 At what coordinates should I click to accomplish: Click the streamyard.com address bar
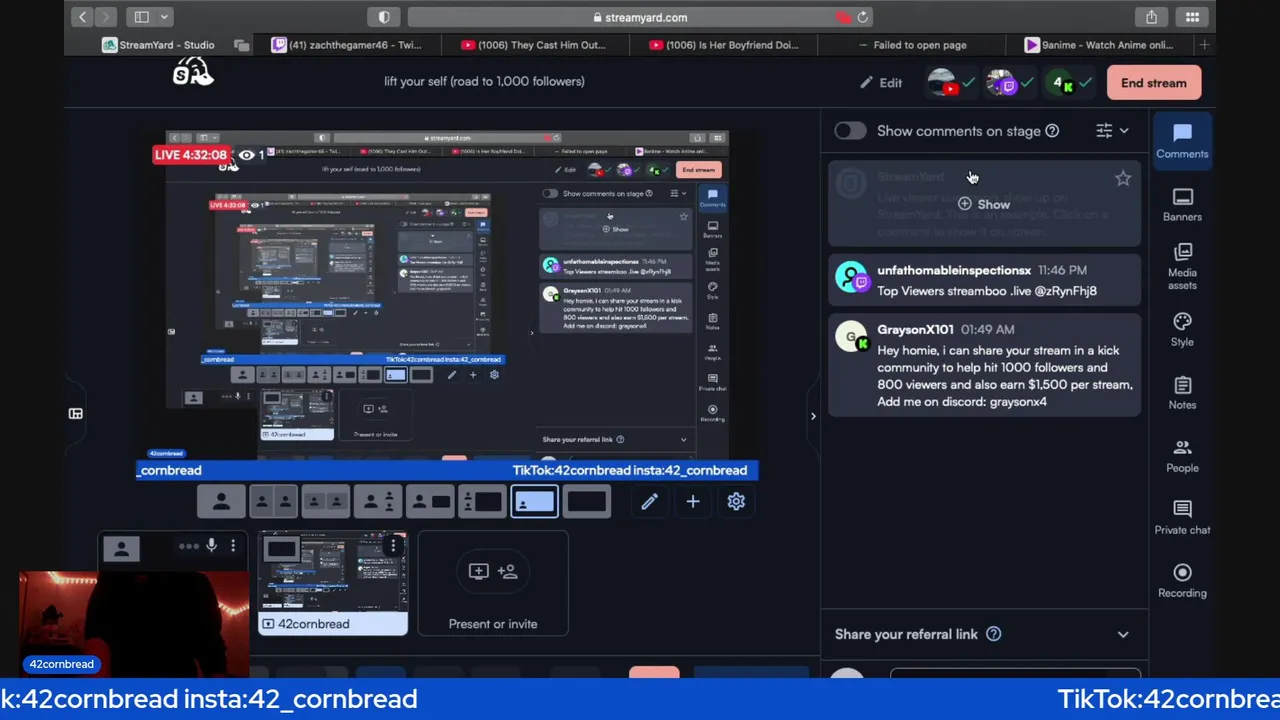click(x=640, y=17)
